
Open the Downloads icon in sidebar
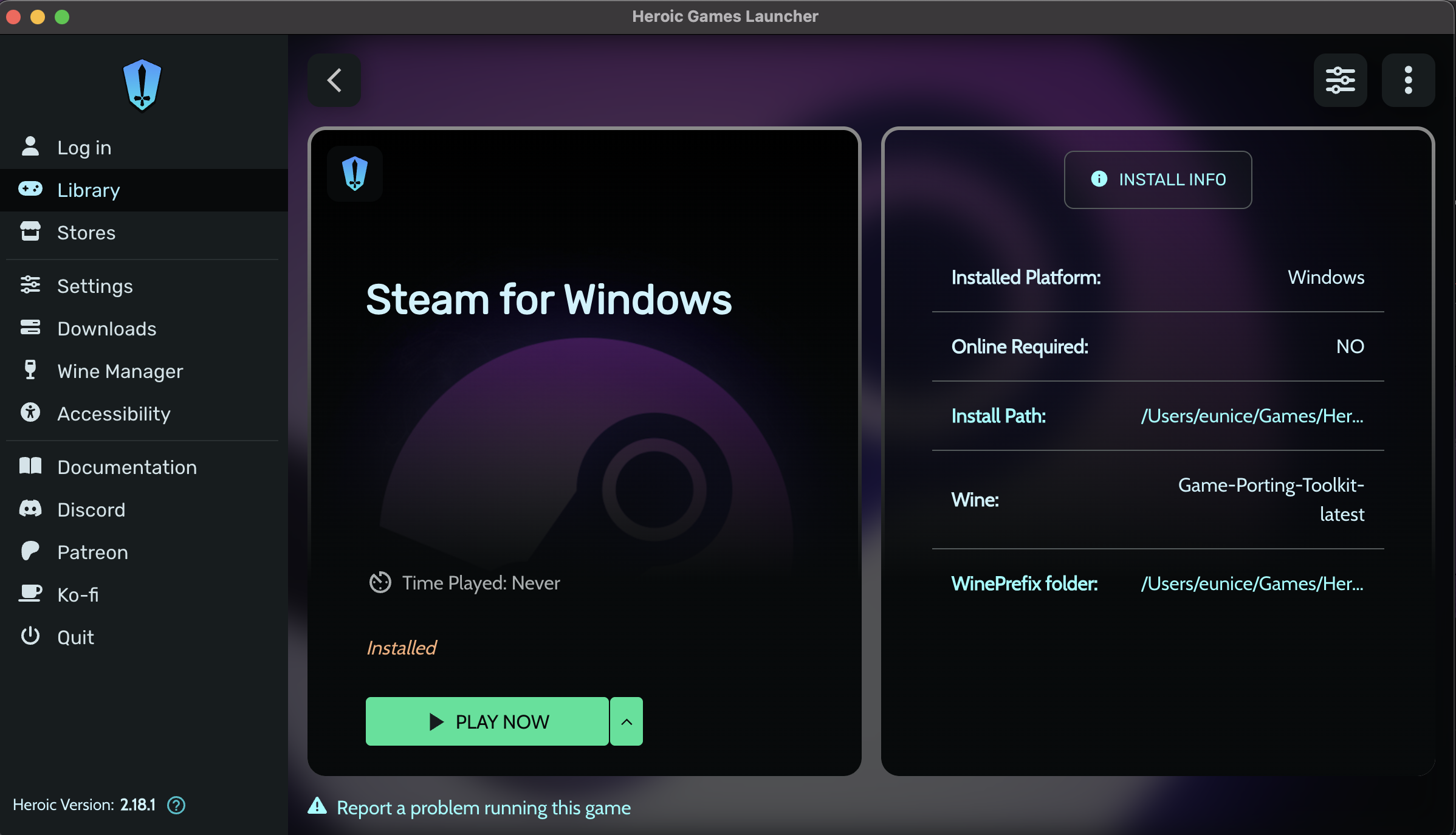31,328
